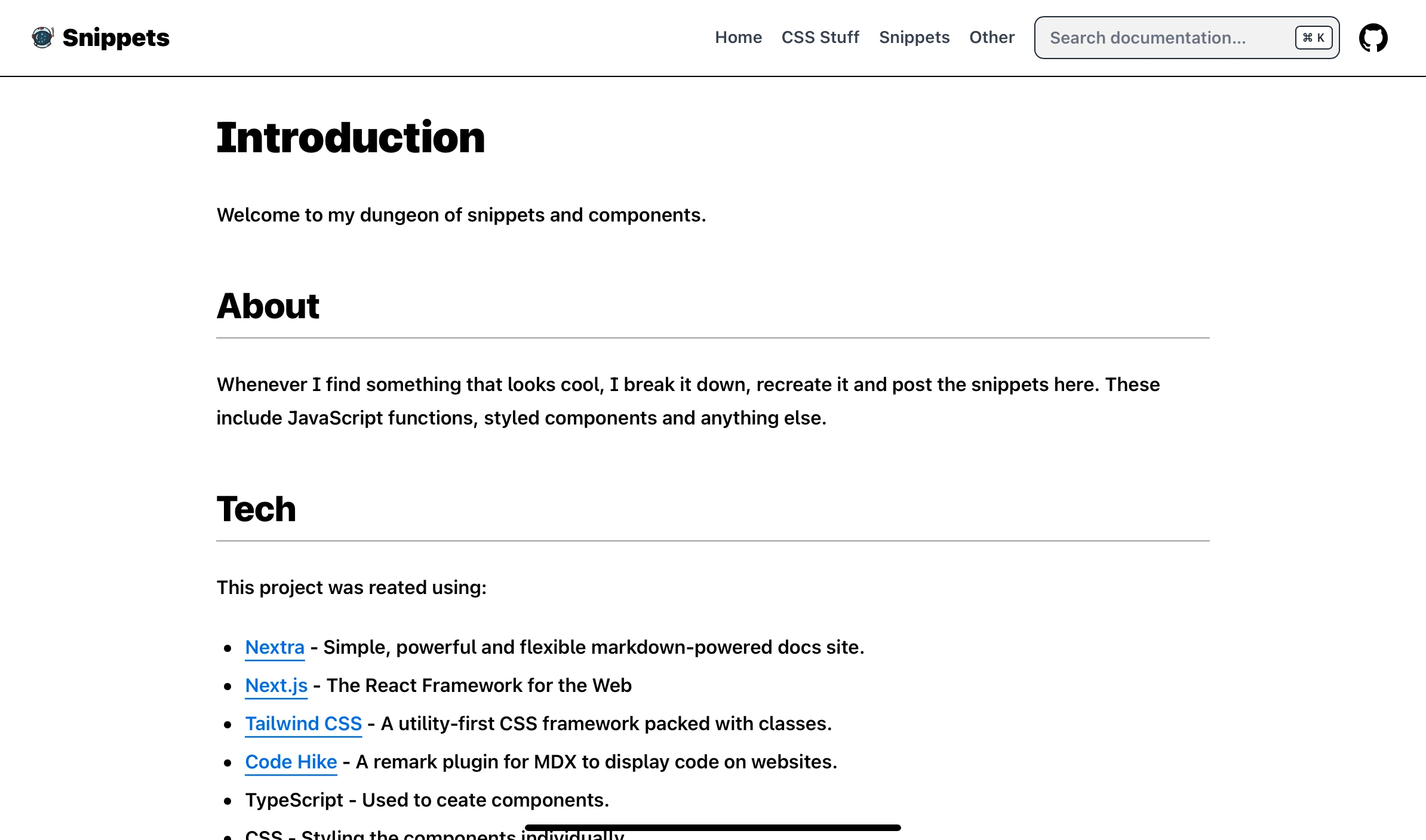1426x840 pixels.
Task: Open the GitHub repository icon
Action: point(1373,38)
